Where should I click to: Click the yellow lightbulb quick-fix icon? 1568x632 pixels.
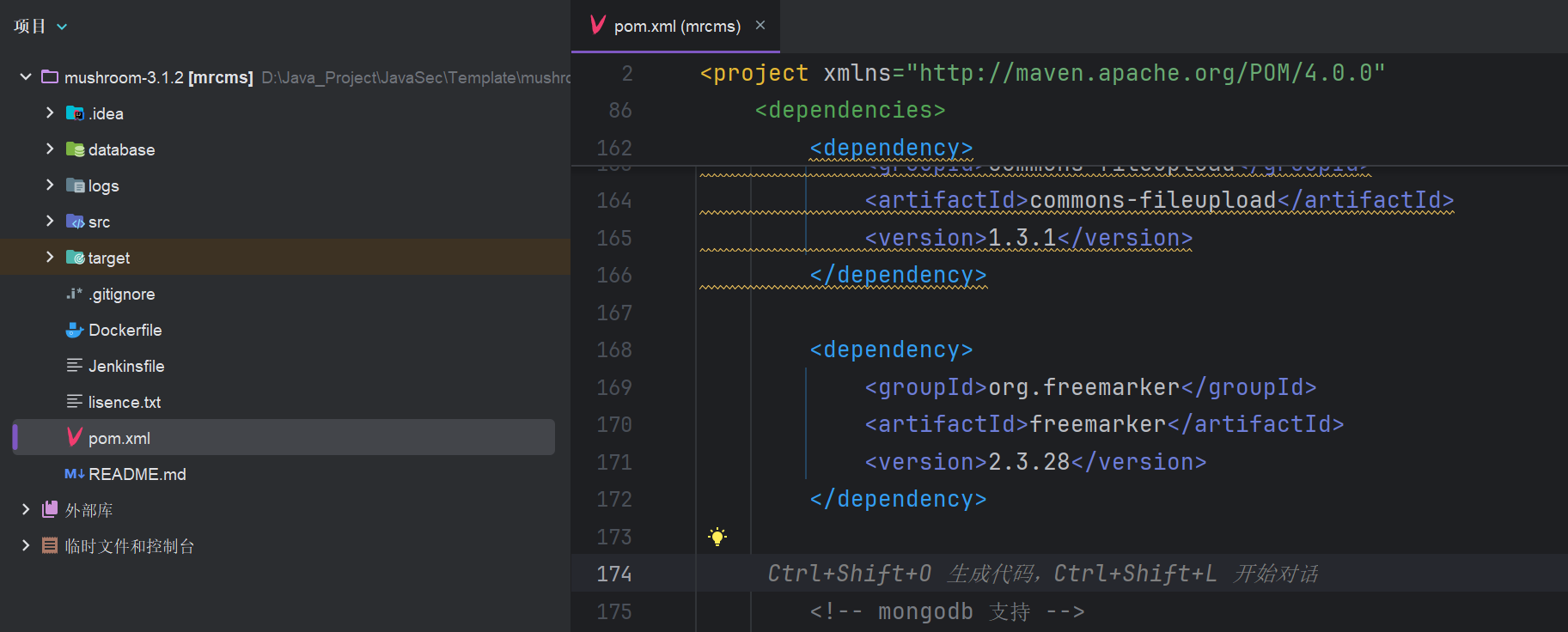tap(717, 537)
